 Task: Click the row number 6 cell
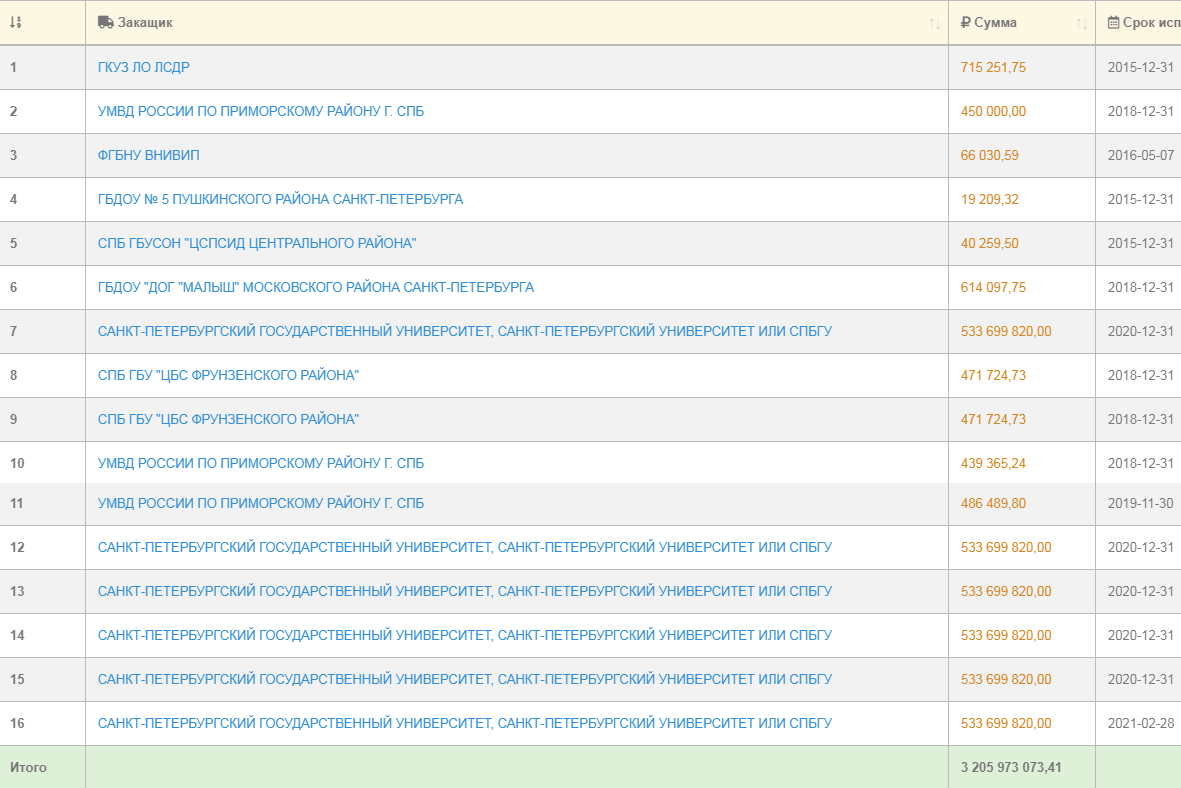click(42, 287)
